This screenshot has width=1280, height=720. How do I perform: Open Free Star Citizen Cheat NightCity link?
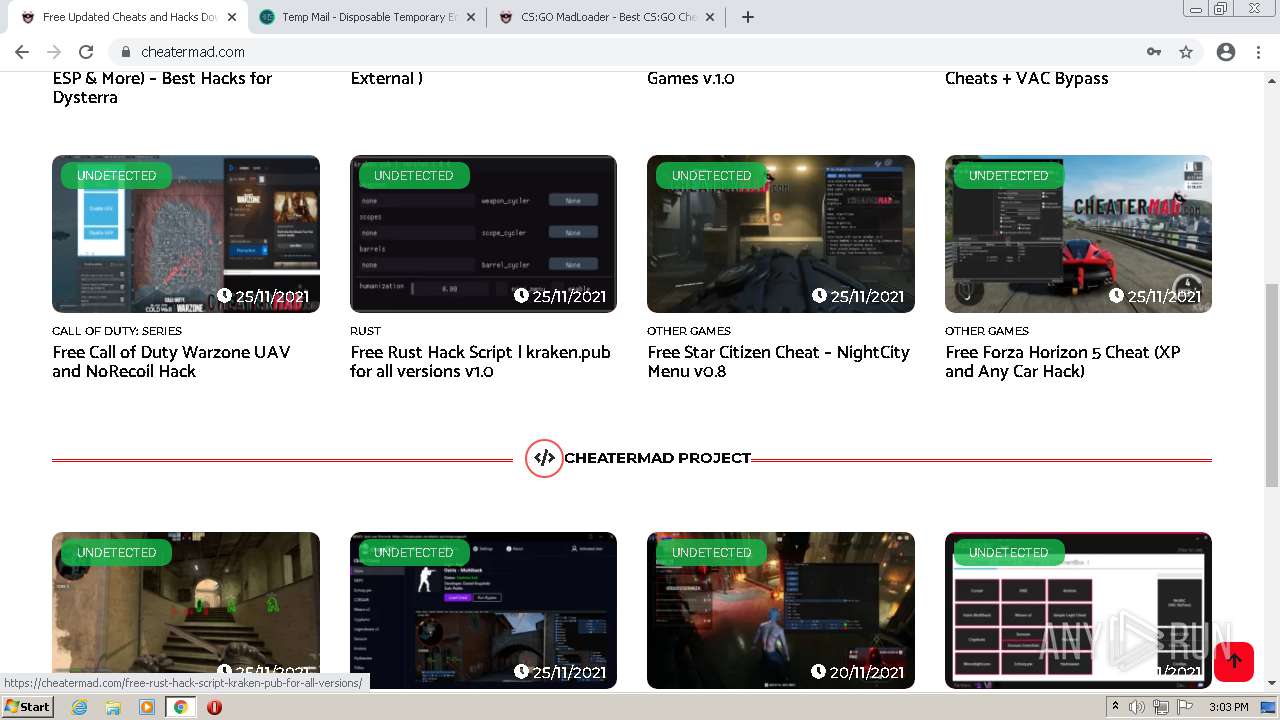click(778, 362)
